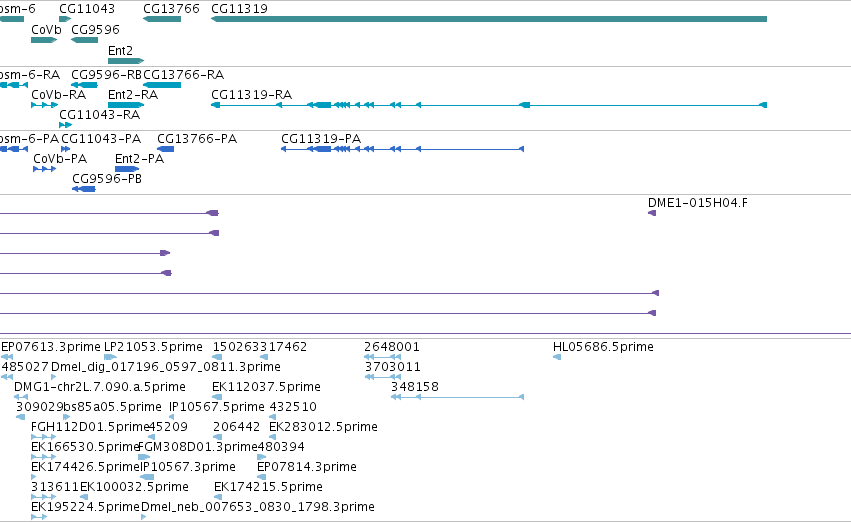The image size is (851, 522).
Task: Click the EP07613.3prime label
Action: [x=51, y=347]
